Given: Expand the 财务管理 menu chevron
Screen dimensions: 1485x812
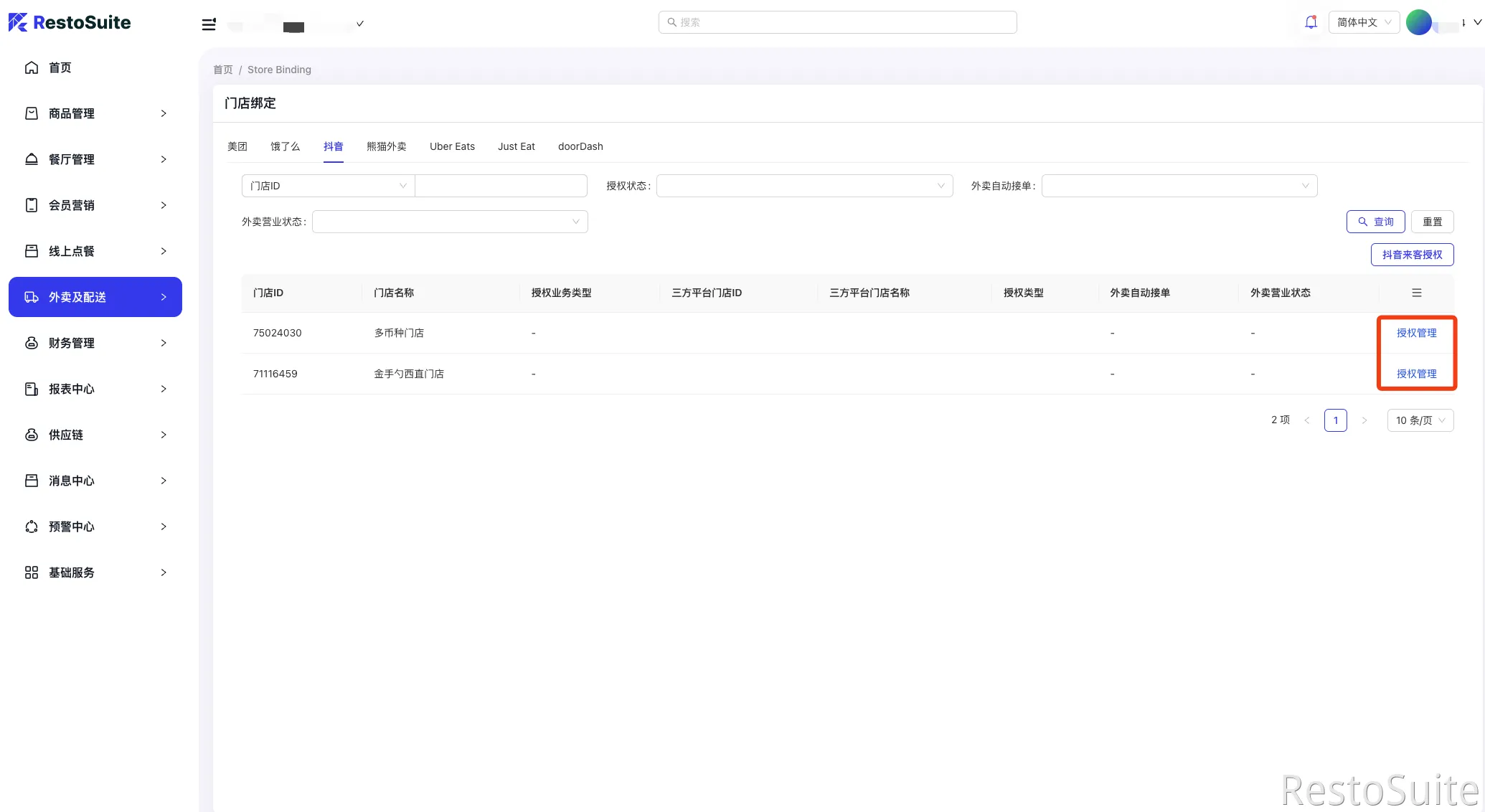Looking at the screenshot, I should [x=164, y=343].
